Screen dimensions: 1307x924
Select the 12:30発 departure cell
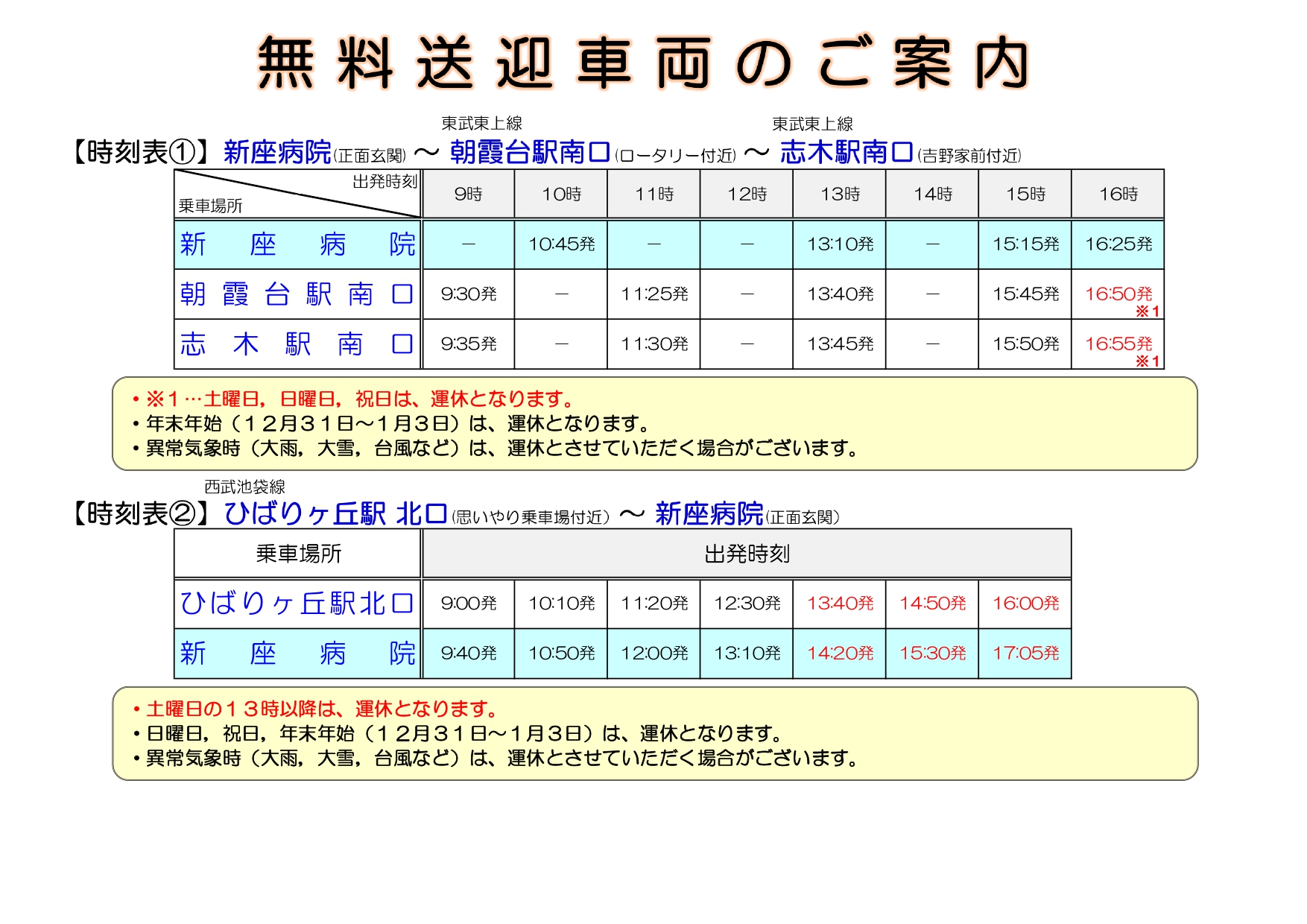(747, 604)
